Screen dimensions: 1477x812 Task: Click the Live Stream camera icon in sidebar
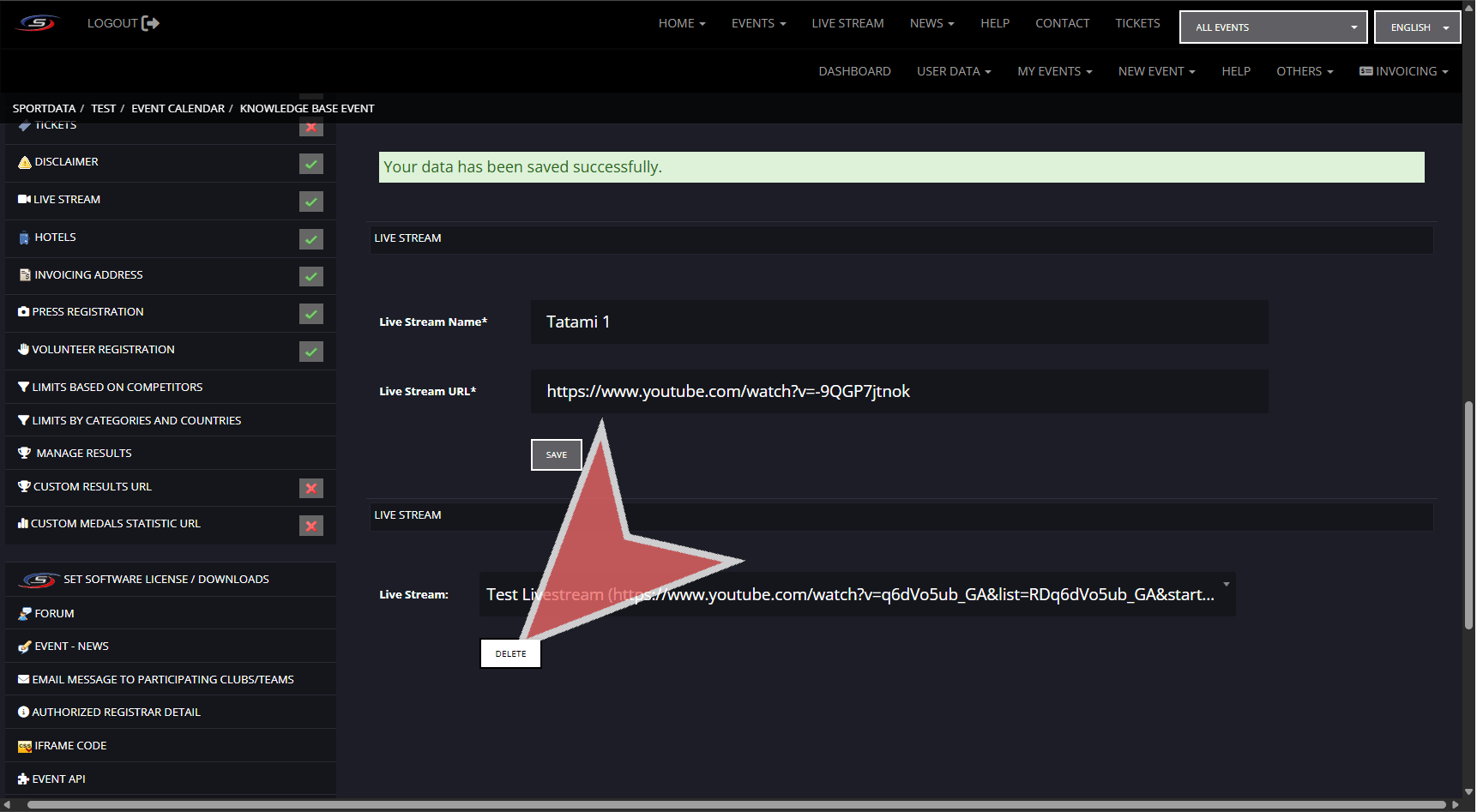point(24,199)
